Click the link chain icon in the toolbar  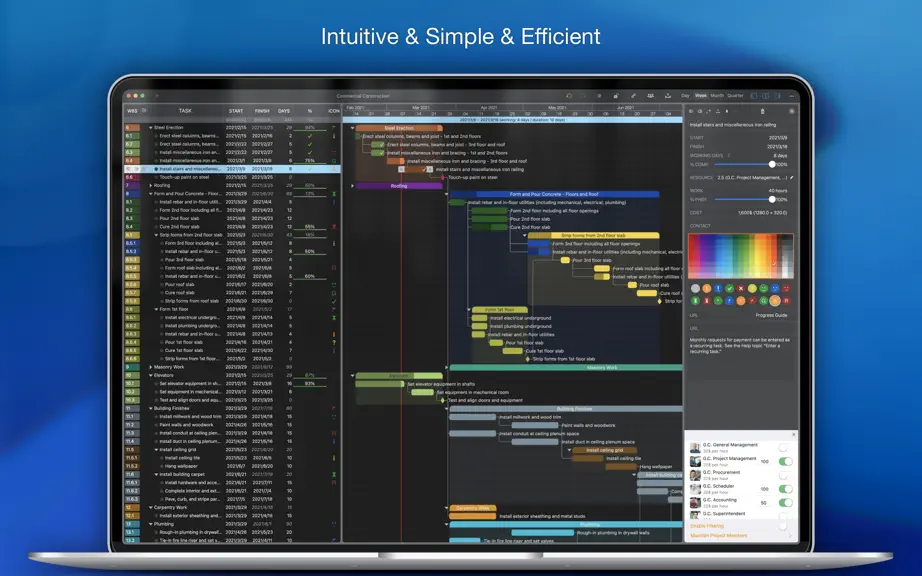click(x=633, y=95)
